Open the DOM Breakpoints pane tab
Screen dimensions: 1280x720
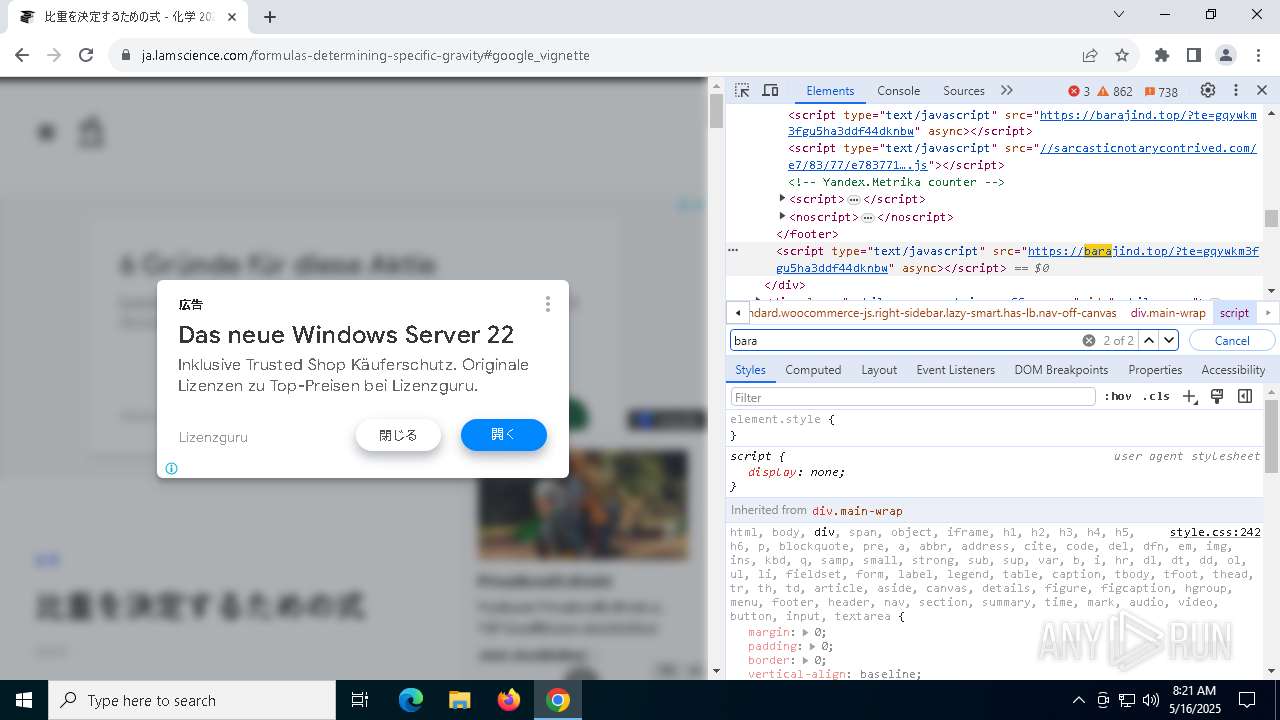pyautogui.click(x=1061, y=370)
